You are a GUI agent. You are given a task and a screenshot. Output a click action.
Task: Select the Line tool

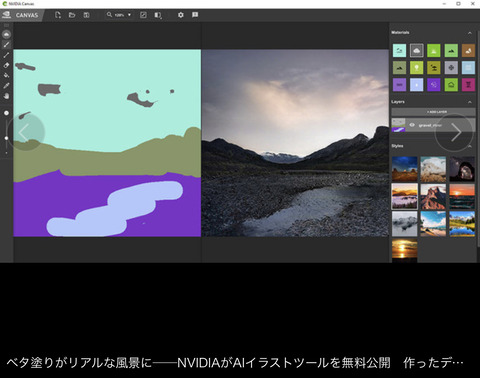6,55
